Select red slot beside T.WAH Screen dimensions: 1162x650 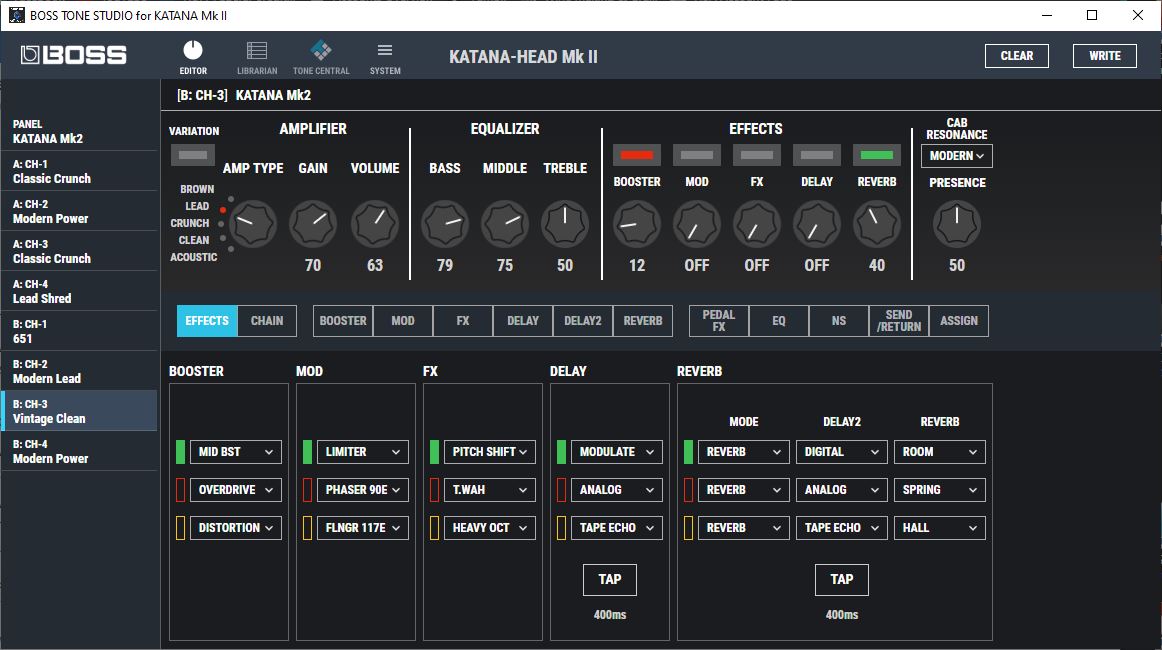coord(434,490)
